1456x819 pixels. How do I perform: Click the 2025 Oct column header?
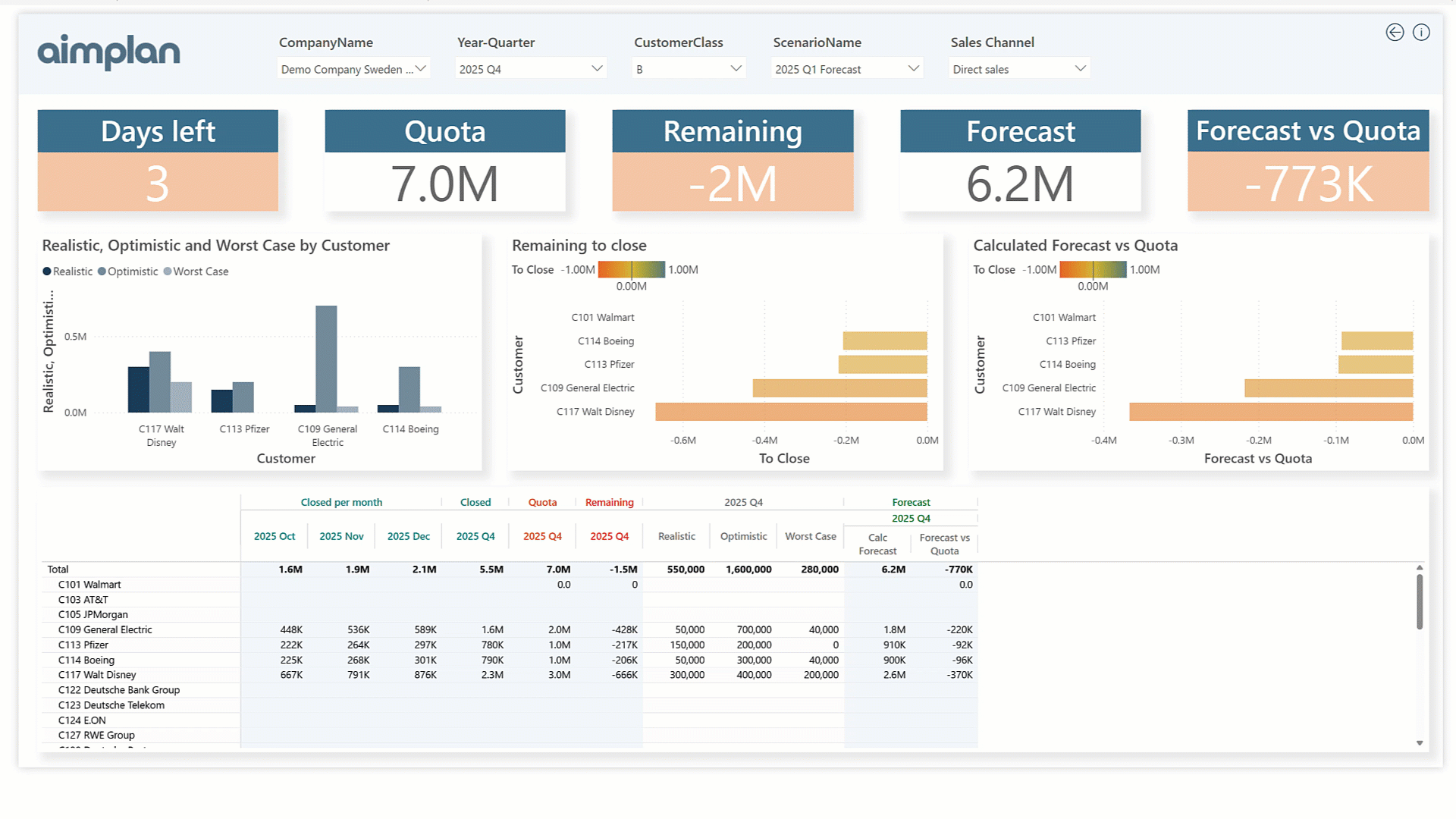click(275, 536)
